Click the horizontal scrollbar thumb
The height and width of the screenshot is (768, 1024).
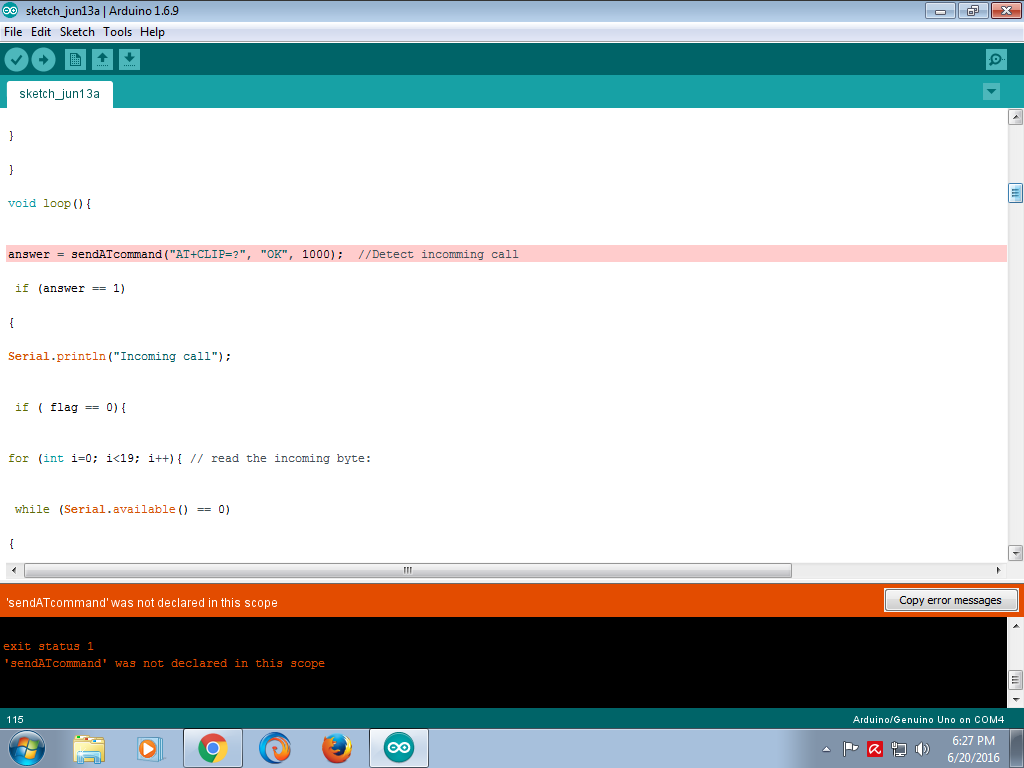tap(408, 570)
